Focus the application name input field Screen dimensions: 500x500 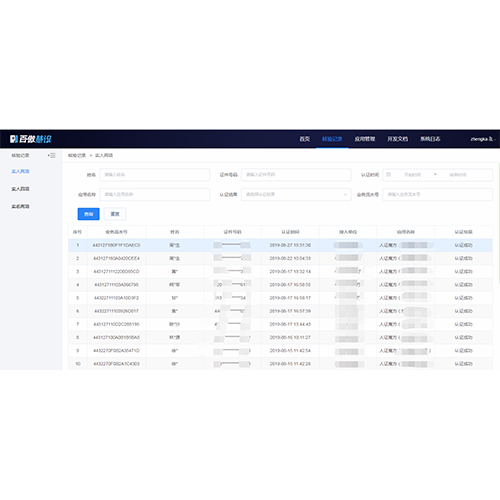click(x=155, y=194)
